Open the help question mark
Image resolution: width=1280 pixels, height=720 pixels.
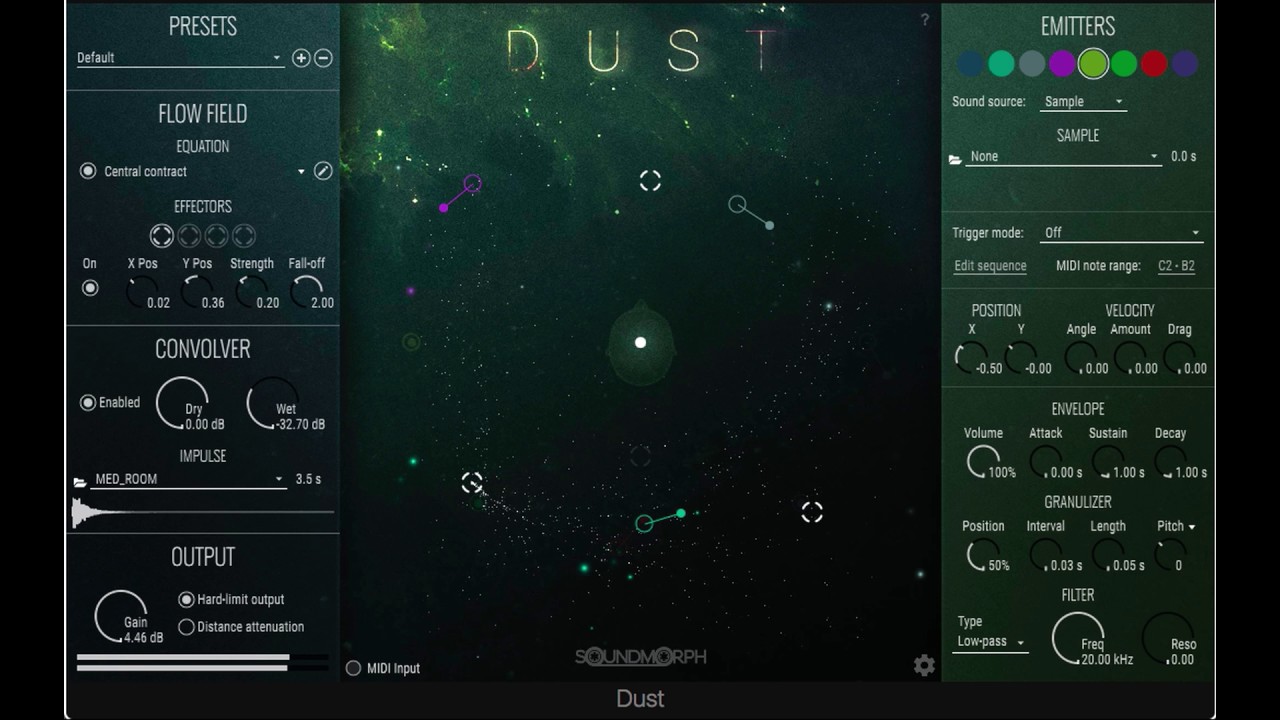tap(924, 20)
